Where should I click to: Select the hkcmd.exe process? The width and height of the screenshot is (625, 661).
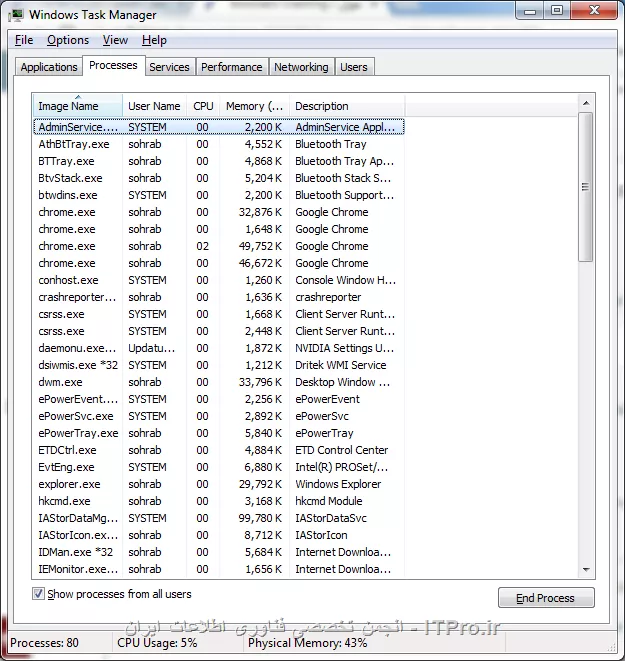point(219,501)
